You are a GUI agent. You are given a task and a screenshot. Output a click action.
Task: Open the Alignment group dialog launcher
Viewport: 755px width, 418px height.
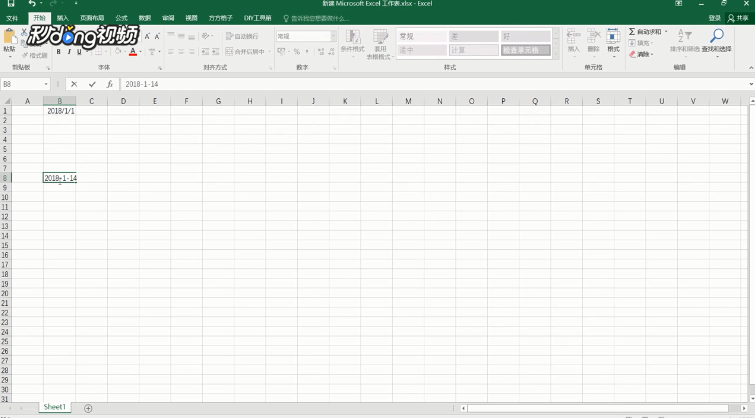coord(271,68)
